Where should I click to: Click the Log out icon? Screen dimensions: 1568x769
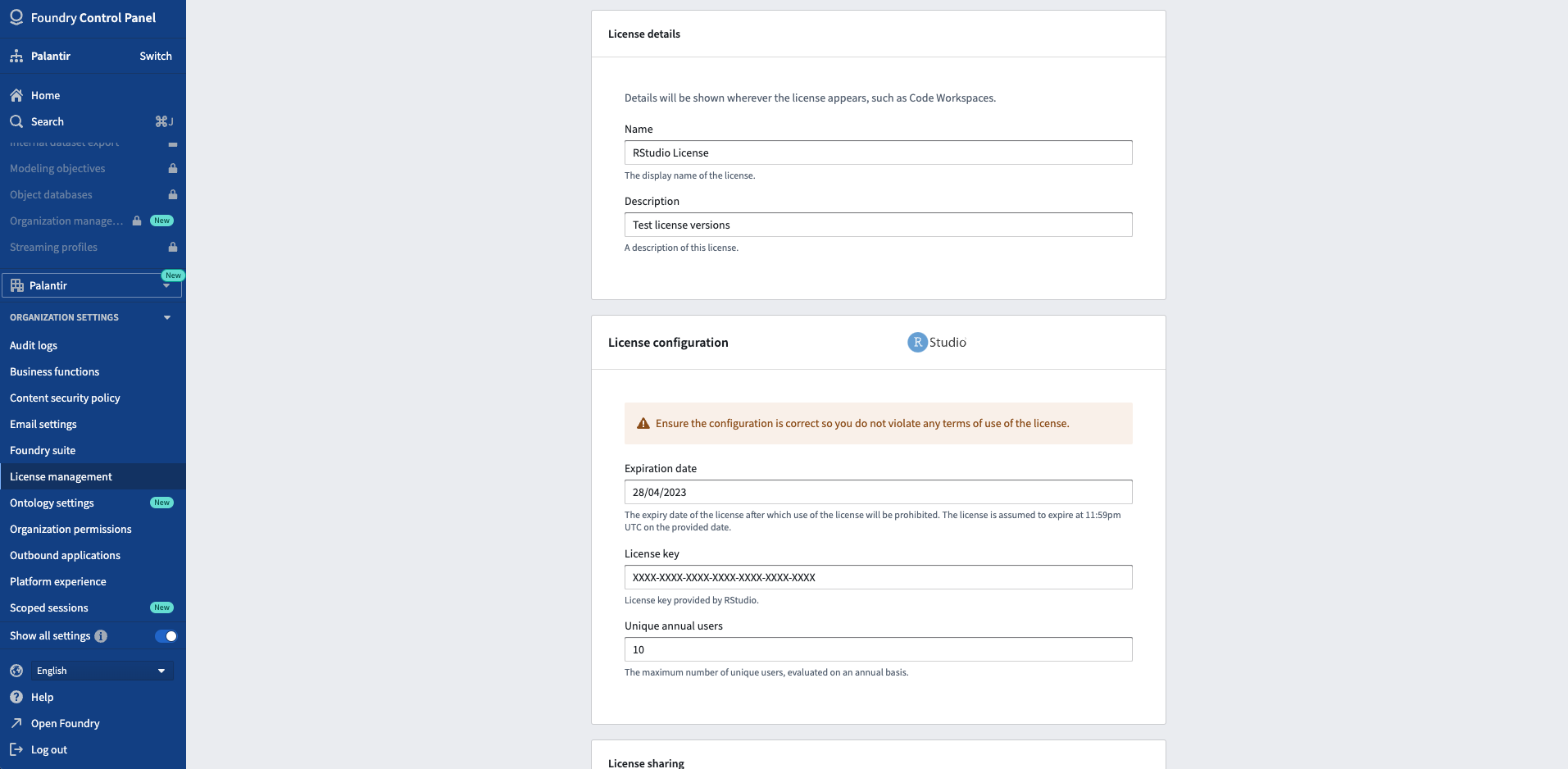[x=16, y=749]
